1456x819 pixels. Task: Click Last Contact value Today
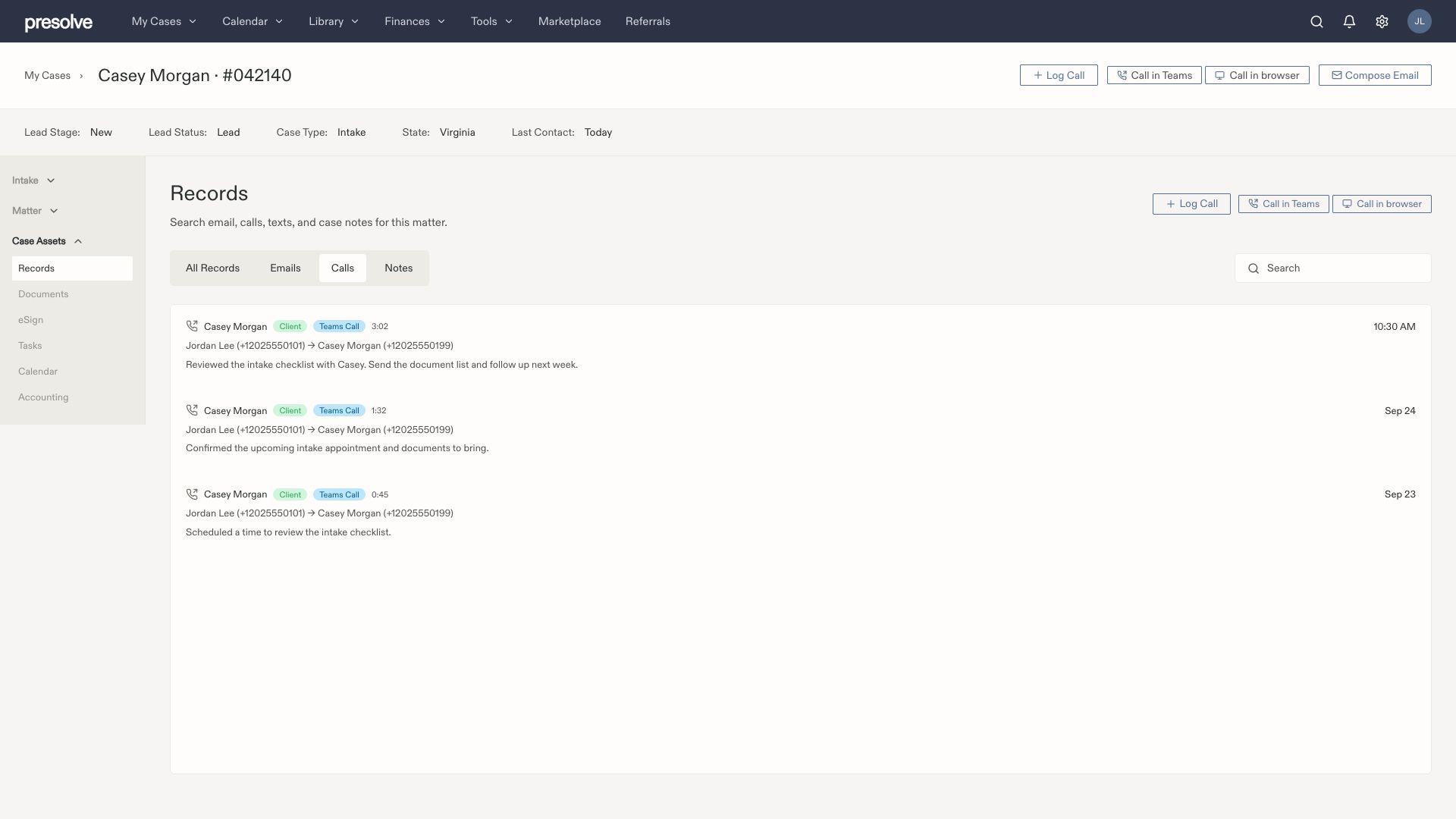tap(598, 133)
